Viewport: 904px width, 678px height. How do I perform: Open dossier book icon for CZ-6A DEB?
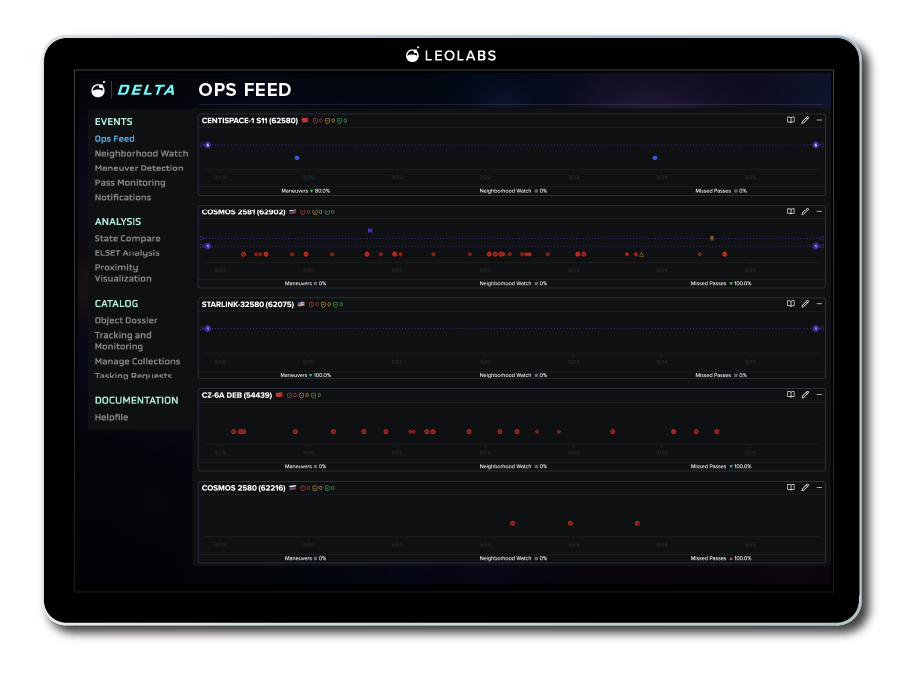790,395
